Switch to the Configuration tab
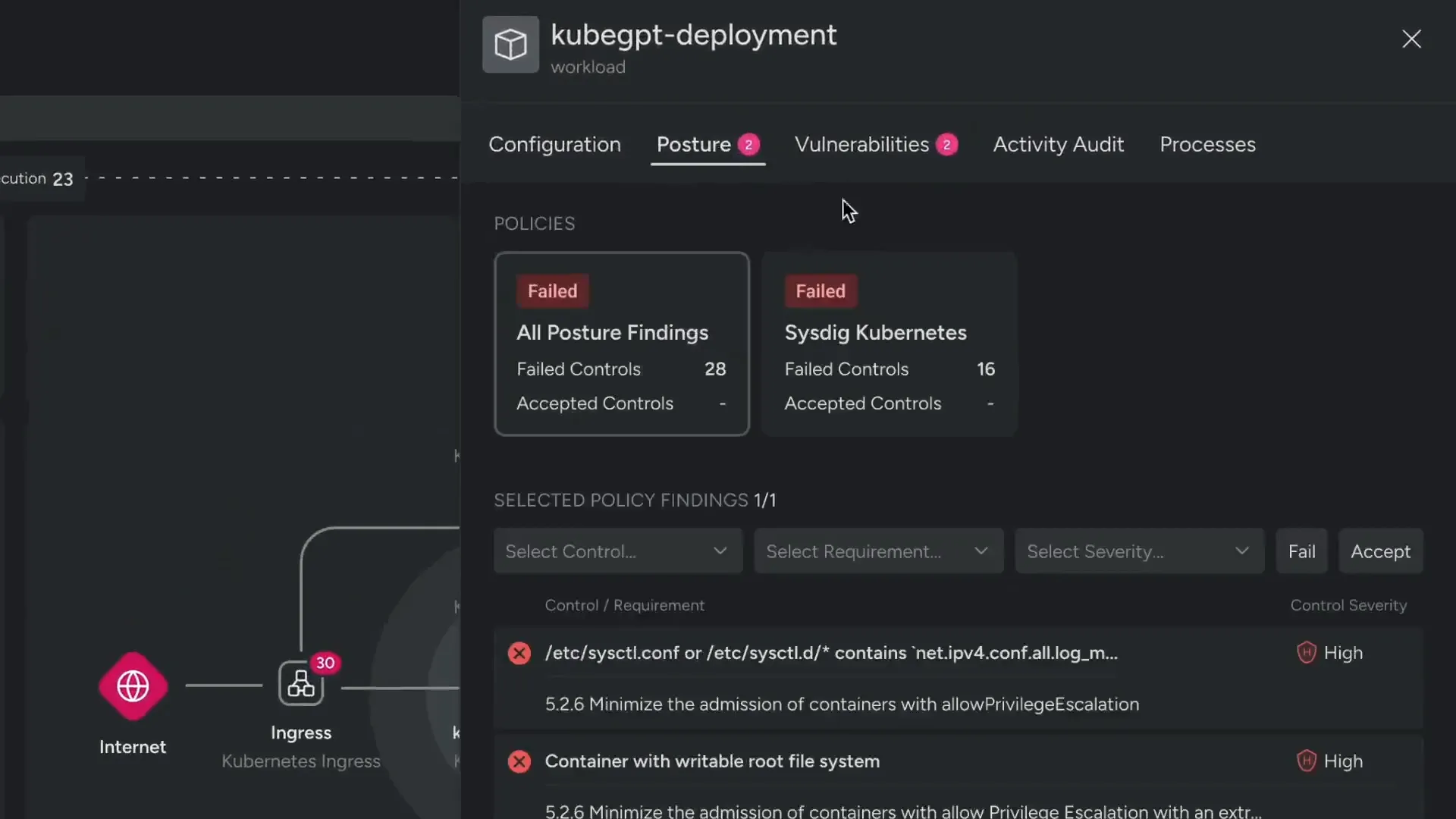This screenshot has width=1456, height=819. [x=554, y=144]
